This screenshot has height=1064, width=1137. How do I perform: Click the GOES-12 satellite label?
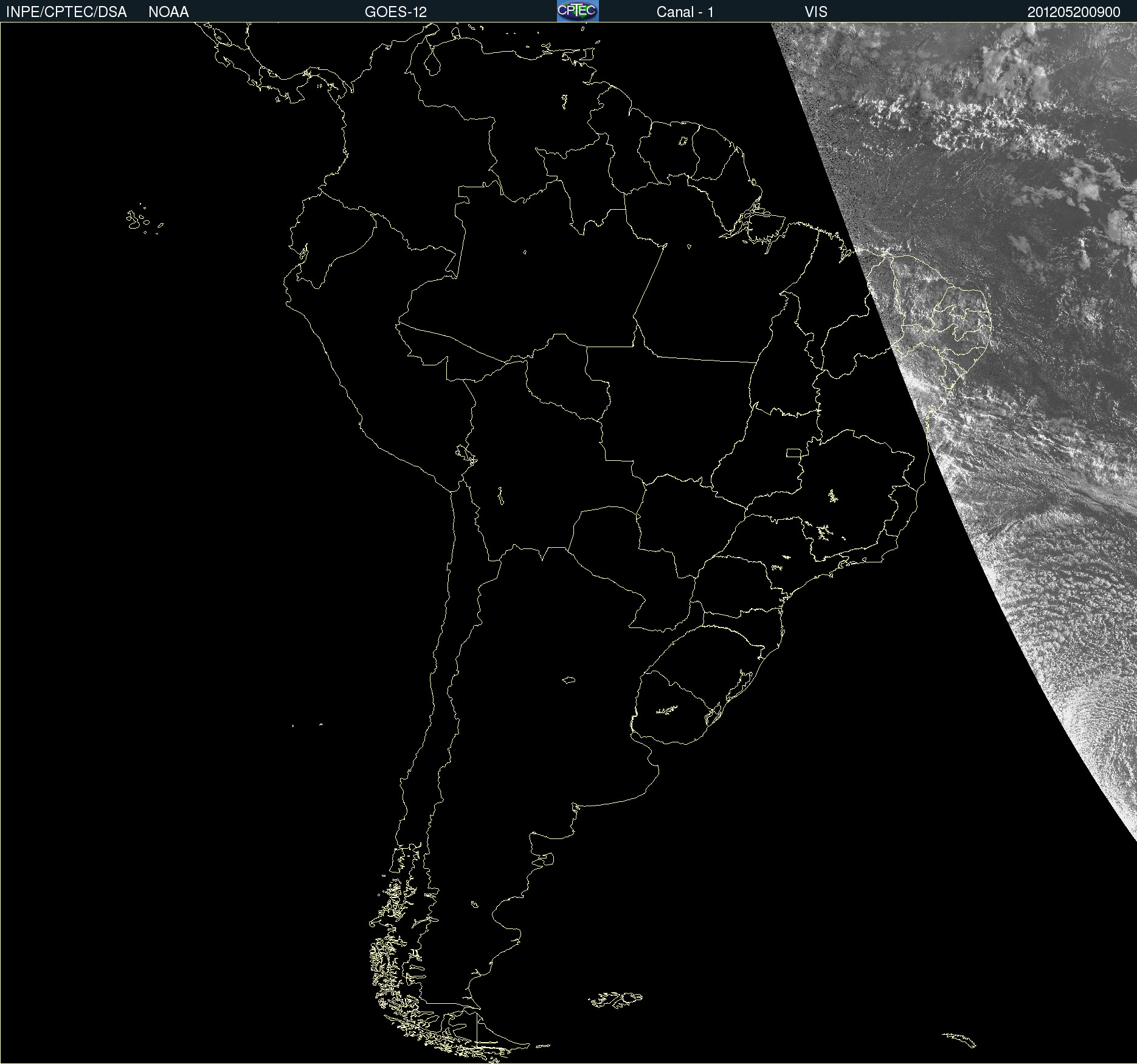pyautogui.click(x=396, y=12)
